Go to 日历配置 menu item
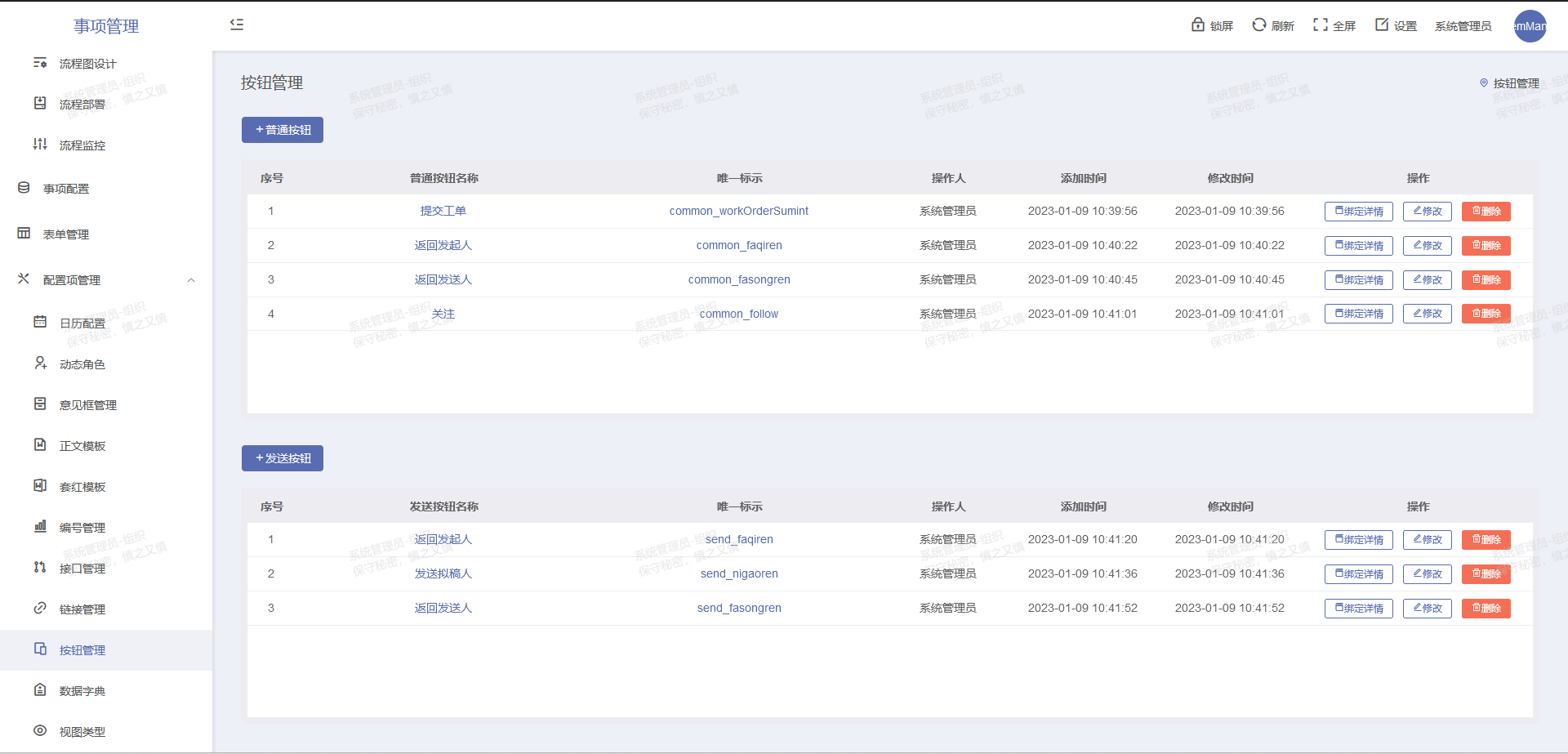 click(82, 323)
